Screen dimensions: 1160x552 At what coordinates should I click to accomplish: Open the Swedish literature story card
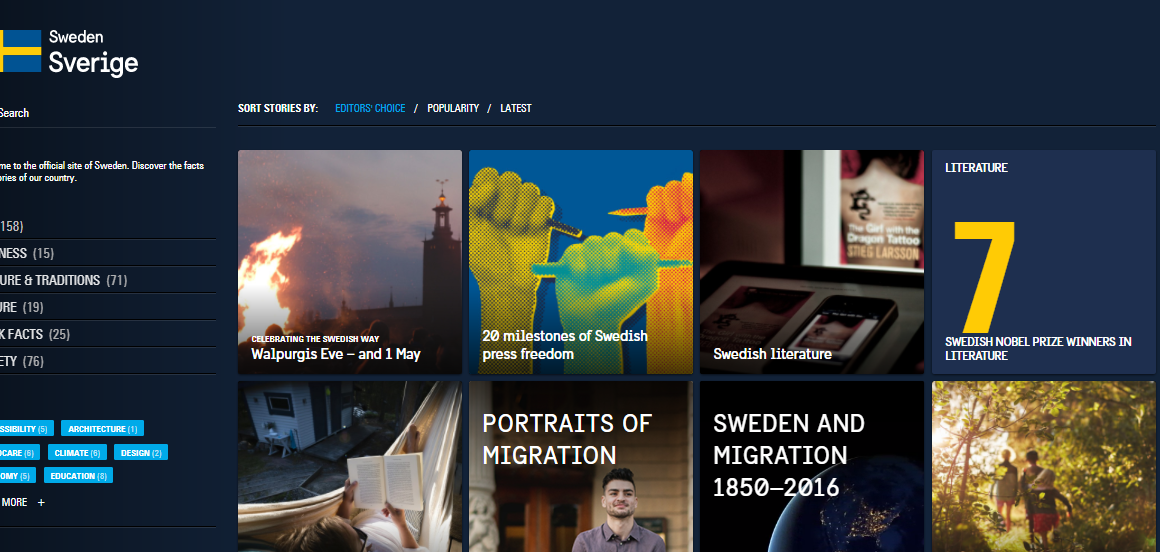[812, 262]
